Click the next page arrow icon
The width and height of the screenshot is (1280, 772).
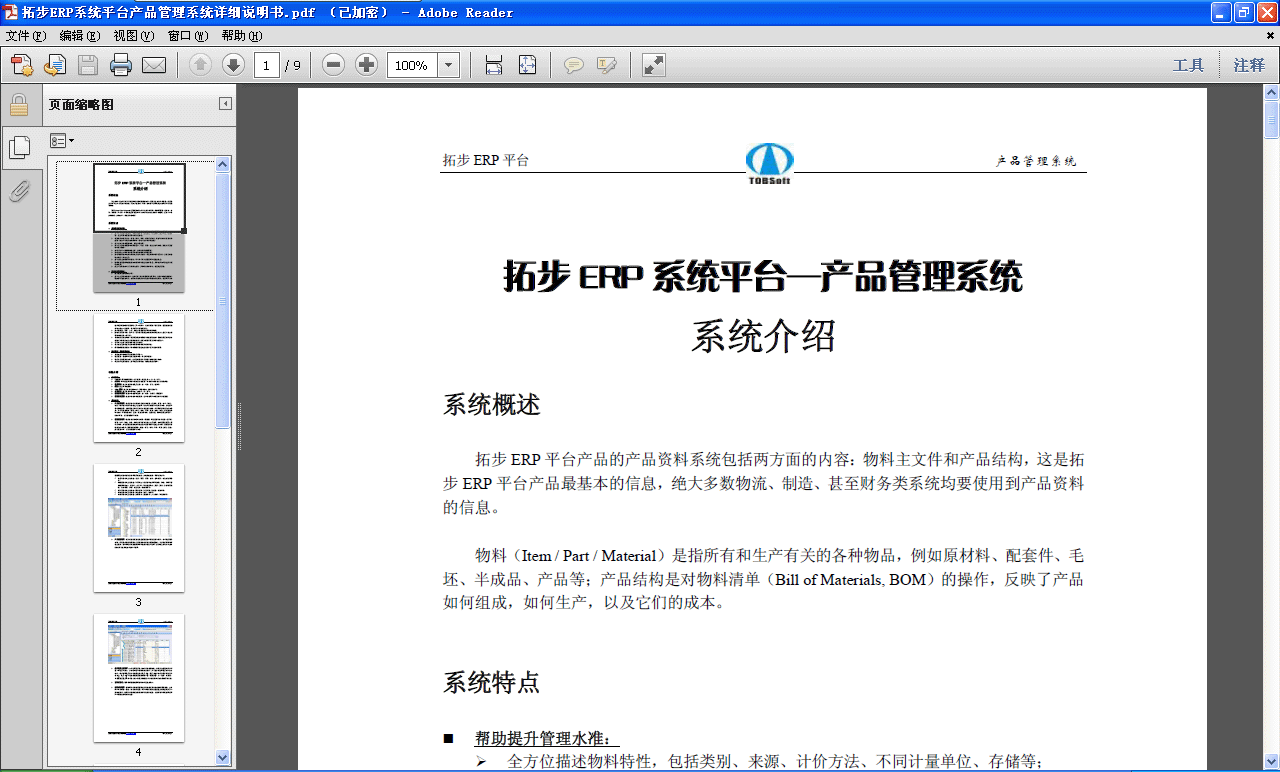(233, 64)
